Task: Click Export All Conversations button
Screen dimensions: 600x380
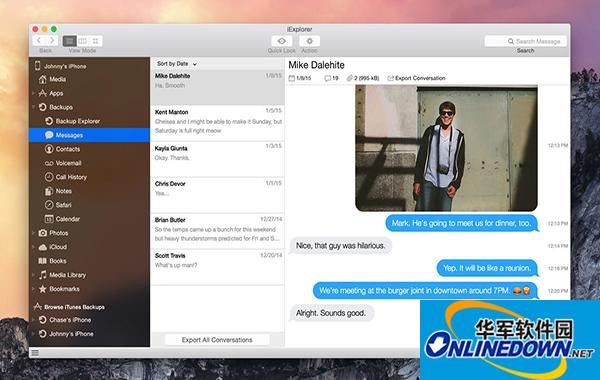Action: pyautogui.click(x=217, y=340)
